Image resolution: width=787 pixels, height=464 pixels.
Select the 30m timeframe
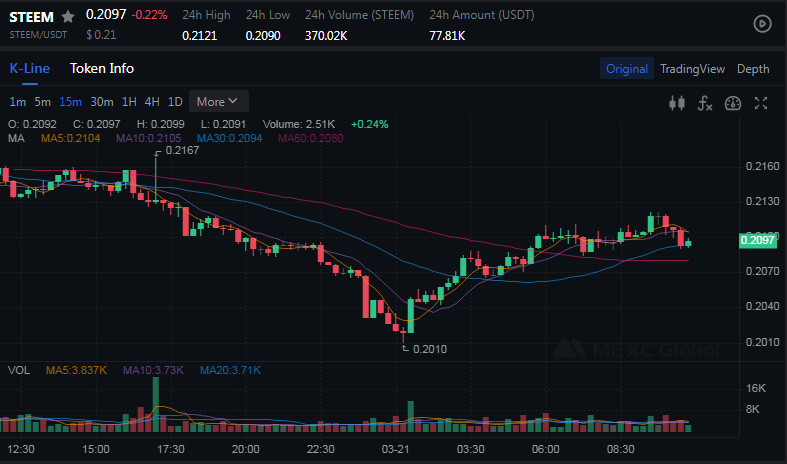pos(101,101)
